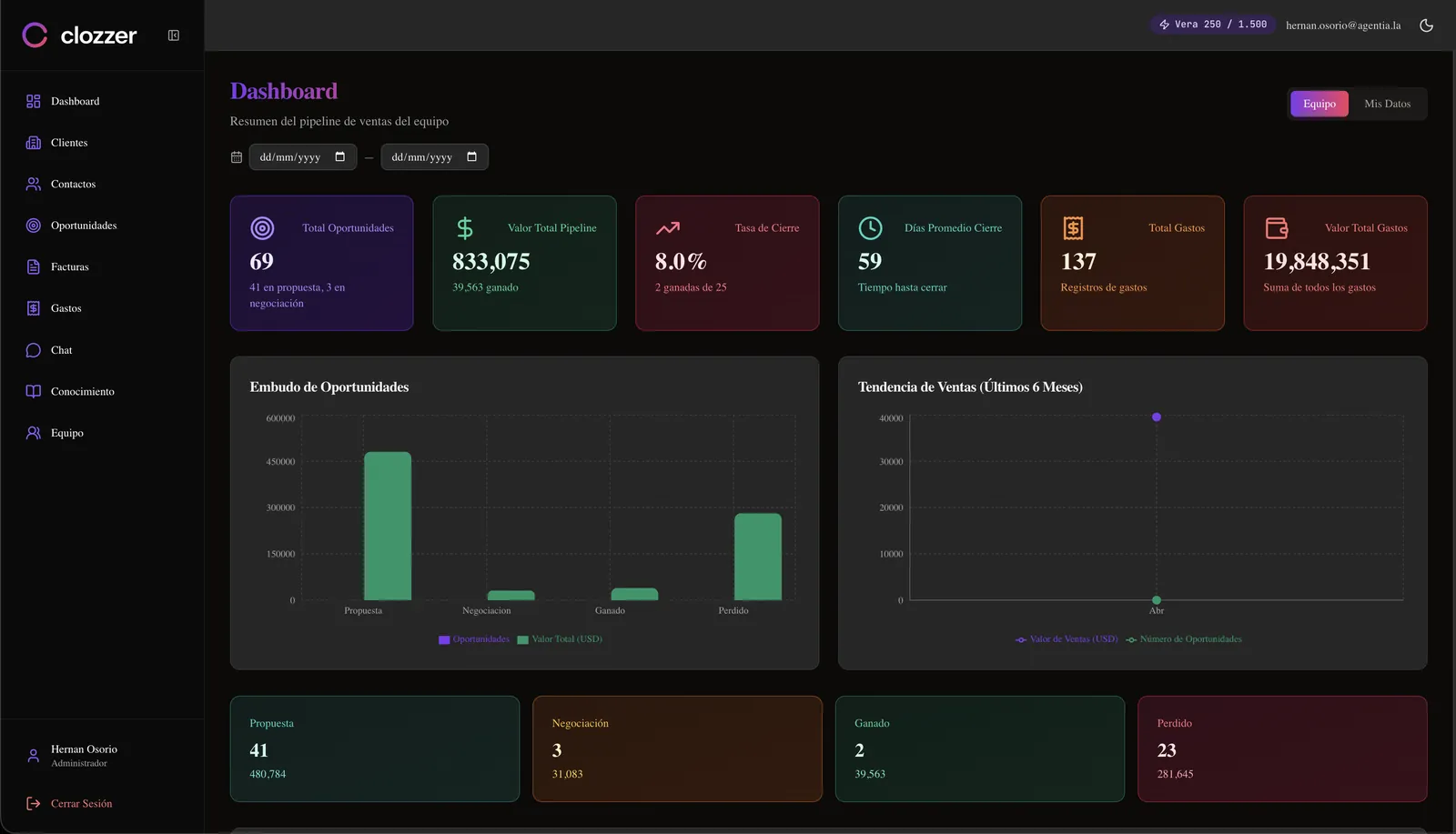Viewport: 1456px width, 834px height.
Task: Click the Vera 250 / 1.500 credits badge
Action: 1214,25
